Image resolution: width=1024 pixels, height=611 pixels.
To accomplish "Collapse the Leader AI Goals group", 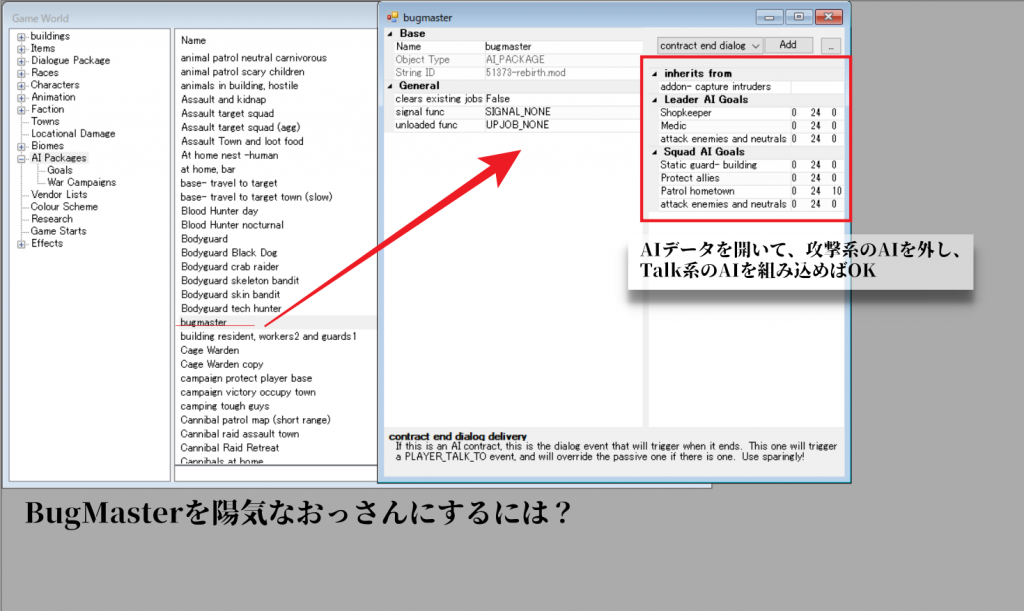I will (655, 100).
